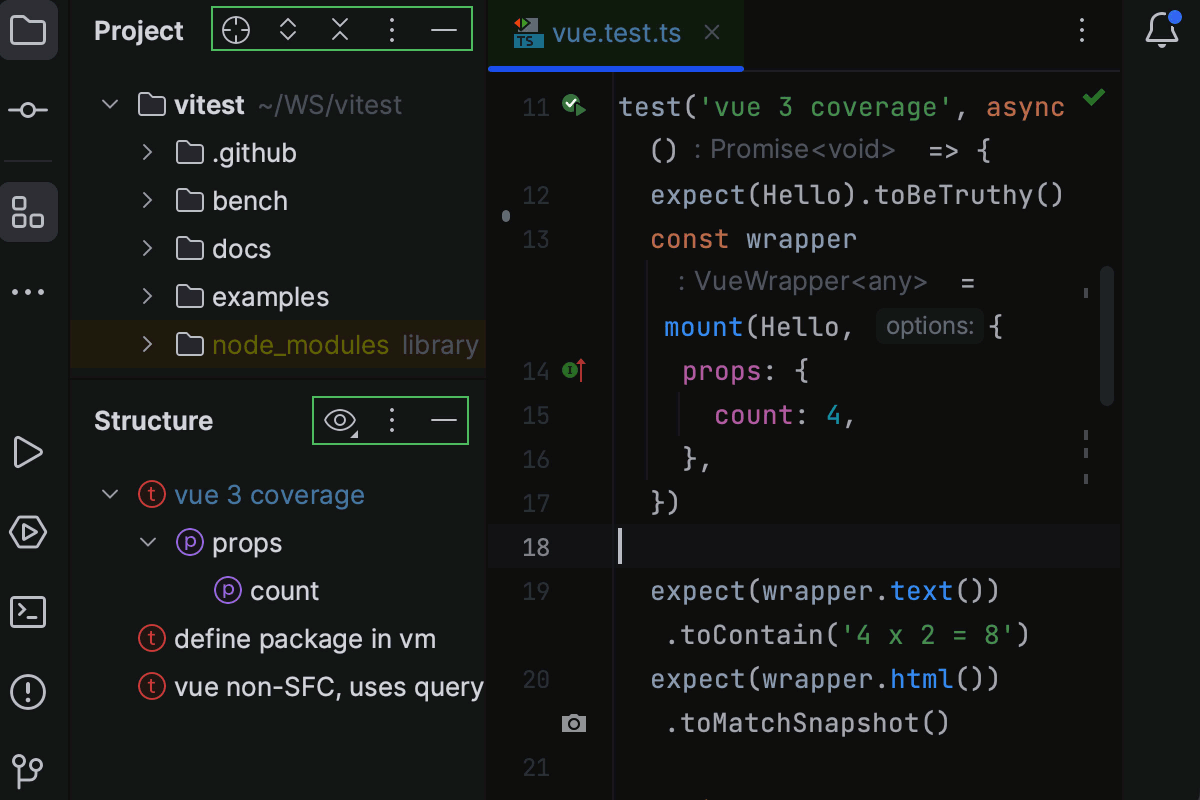Toggle Structure view options eye icon
The image size is (1200, 800).
pyautogui.click(x=340, y=421)
